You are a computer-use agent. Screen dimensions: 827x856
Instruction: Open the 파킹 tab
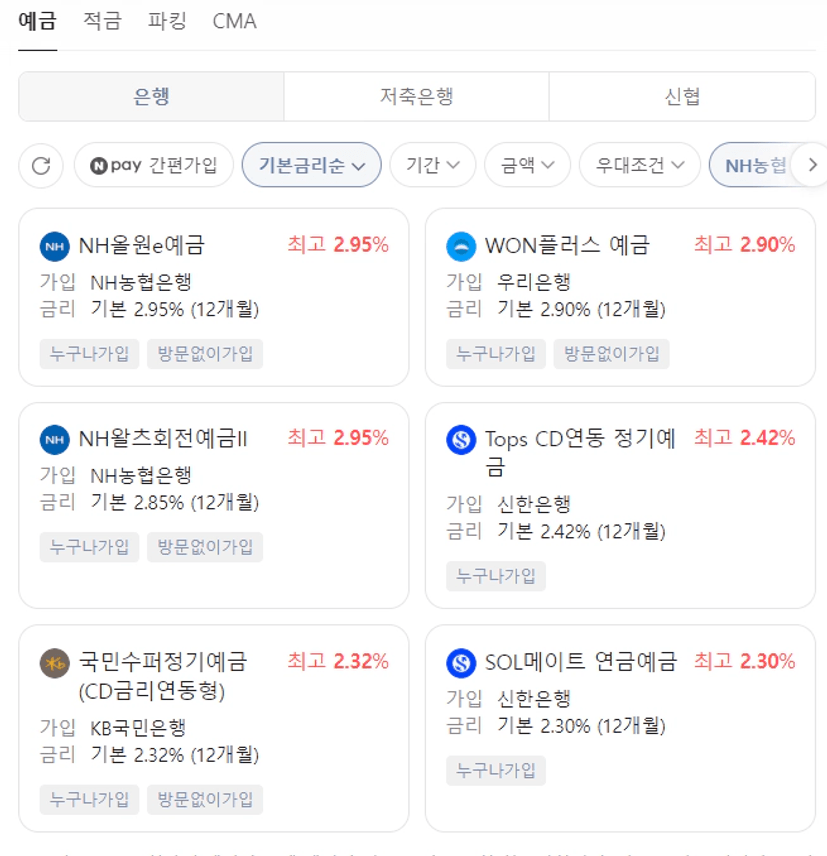[167, 21]
